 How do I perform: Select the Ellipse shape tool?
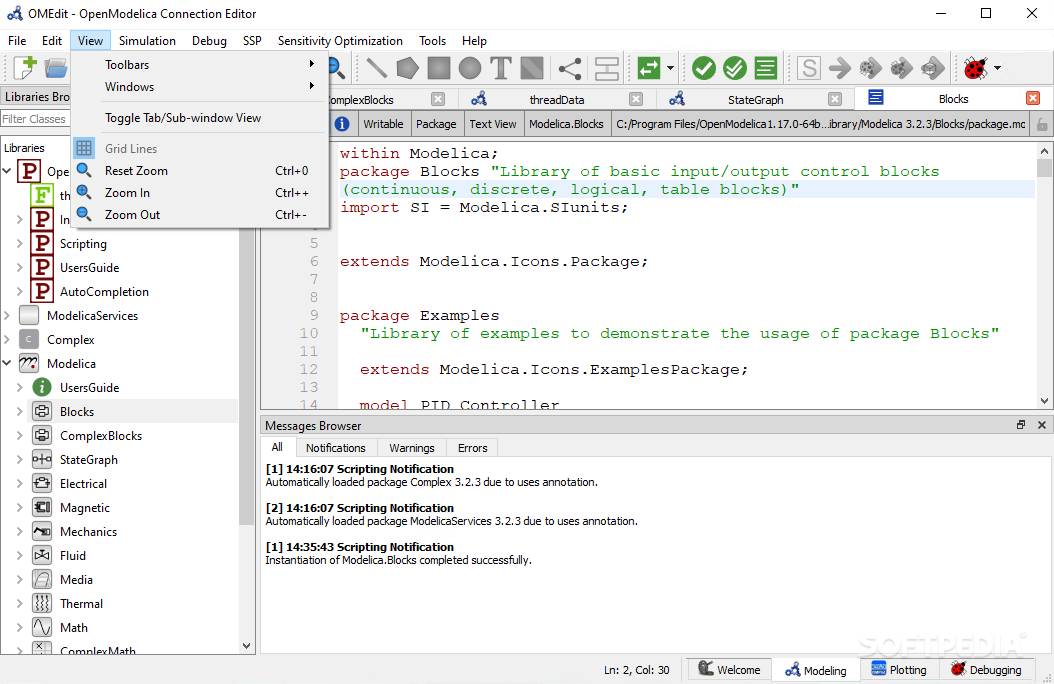point(470,68)
